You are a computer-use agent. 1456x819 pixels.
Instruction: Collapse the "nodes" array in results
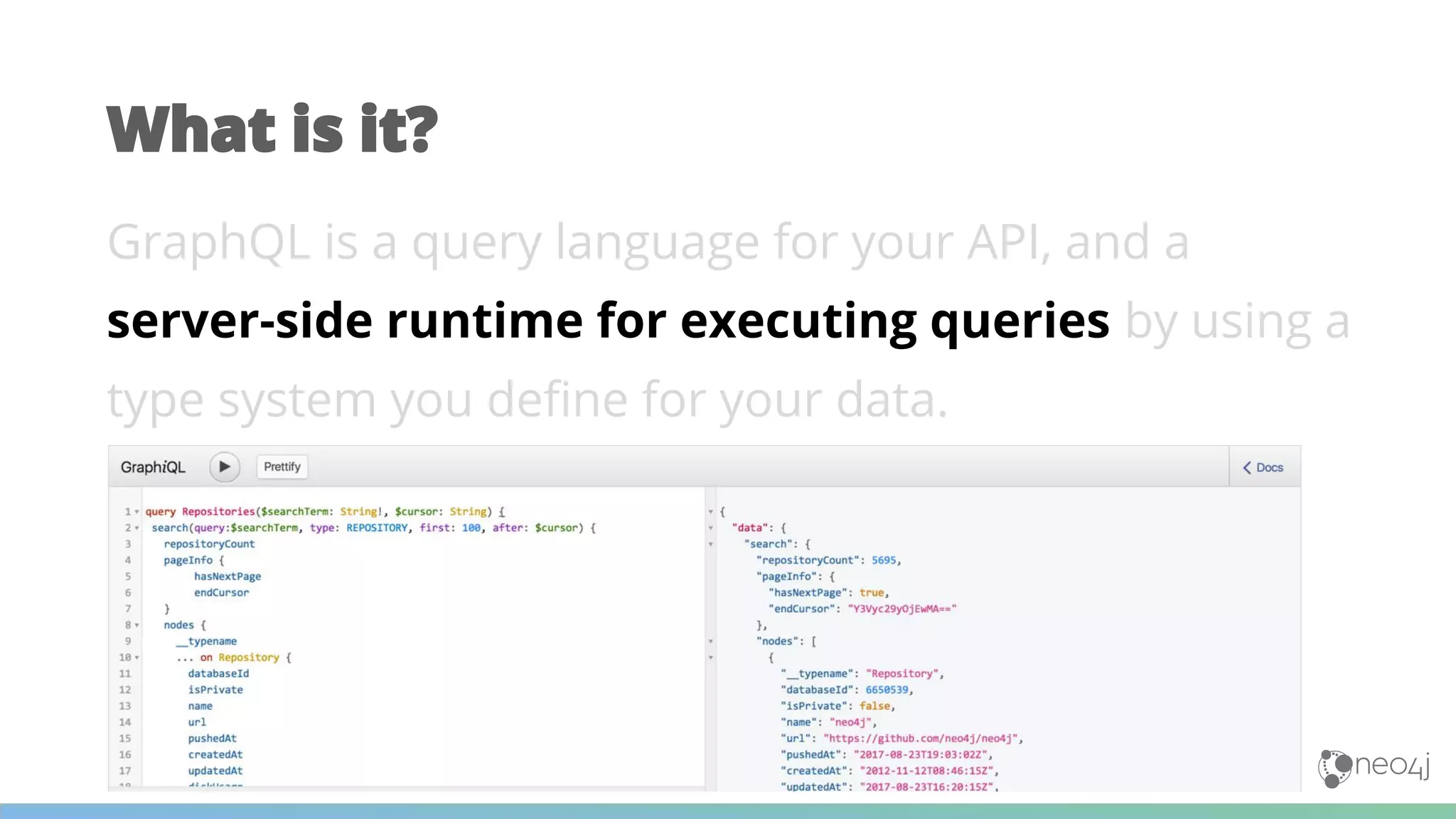(x=710, y=641)
